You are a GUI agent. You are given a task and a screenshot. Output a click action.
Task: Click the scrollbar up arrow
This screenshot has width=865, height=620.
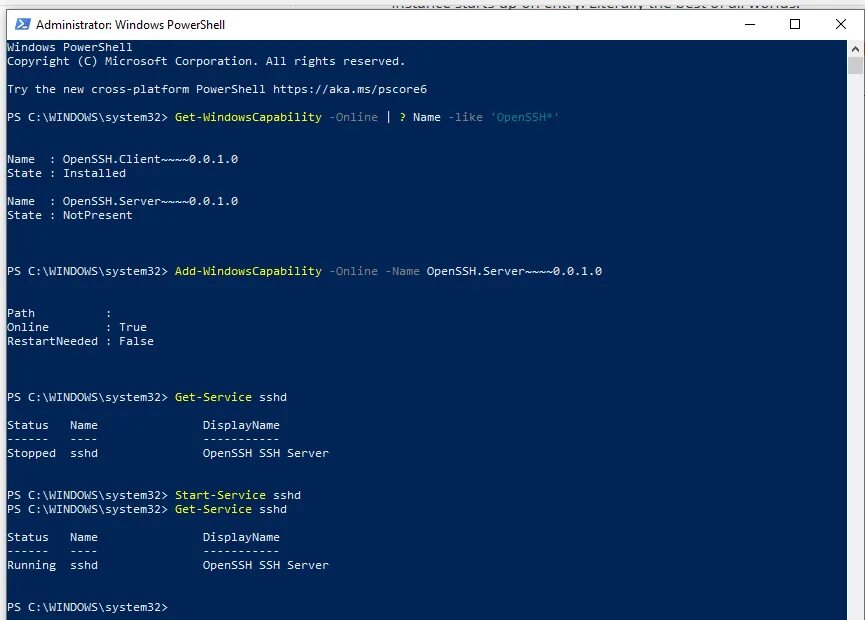pyautogui.click(x=855, y=49)
